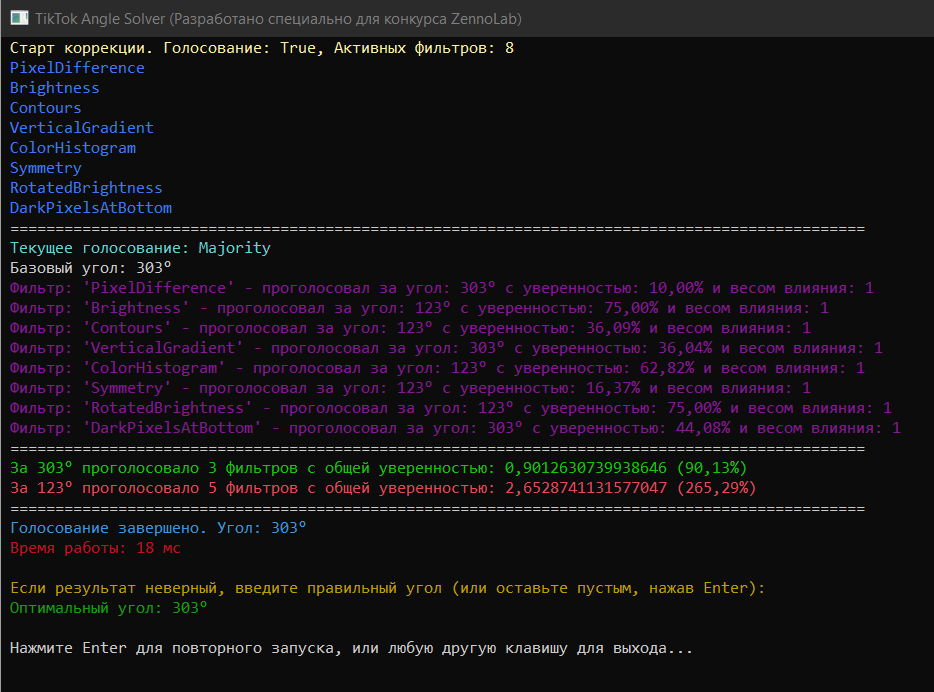Click the PixelDifference filter name in list
This screenshot has height=692, width=934.
click(77, 68)
